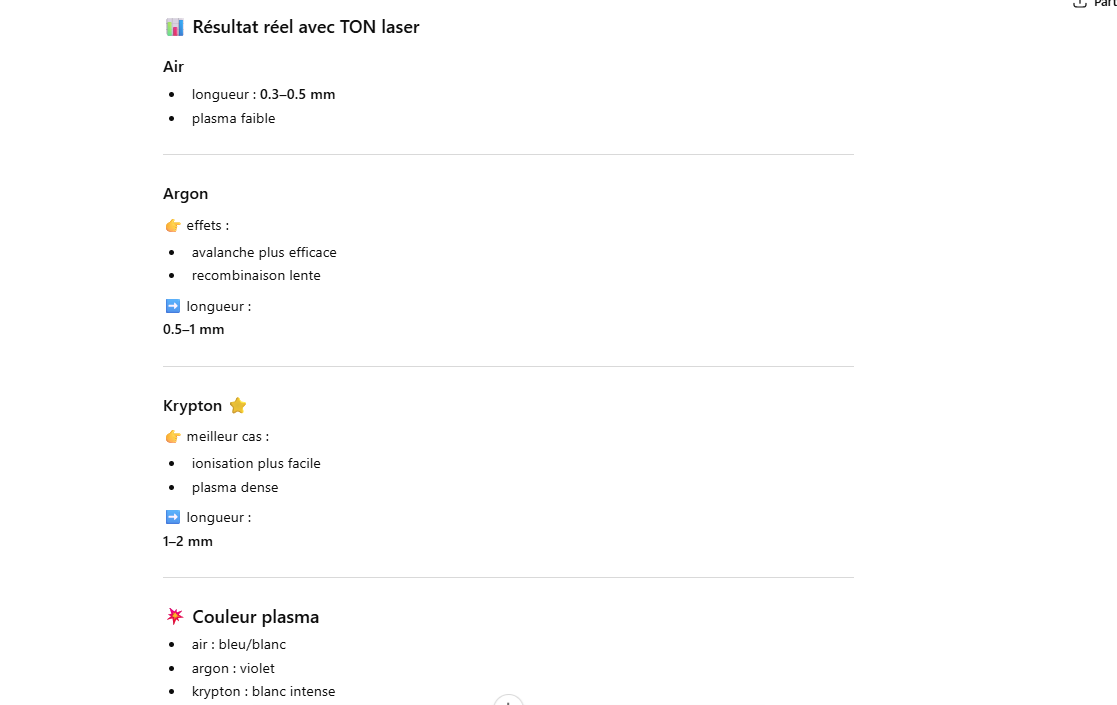Click the bold 0.3–0.5 mm value
Image resolution: width=1117 pixels, height=705 pixels.
coord(298,94)
